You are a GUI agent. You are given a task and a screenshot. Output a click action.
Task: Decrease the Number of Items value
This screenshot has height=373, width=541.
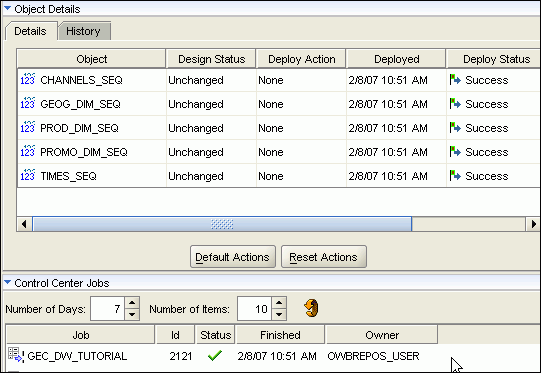(x=279, y=314)
